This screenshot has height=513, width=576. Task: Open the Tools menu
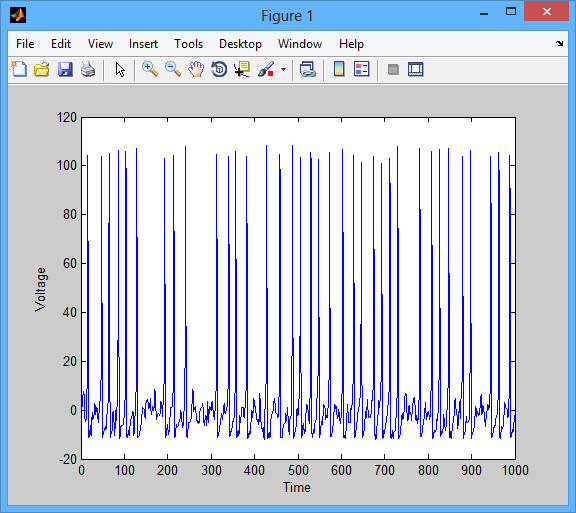point(188,44)
